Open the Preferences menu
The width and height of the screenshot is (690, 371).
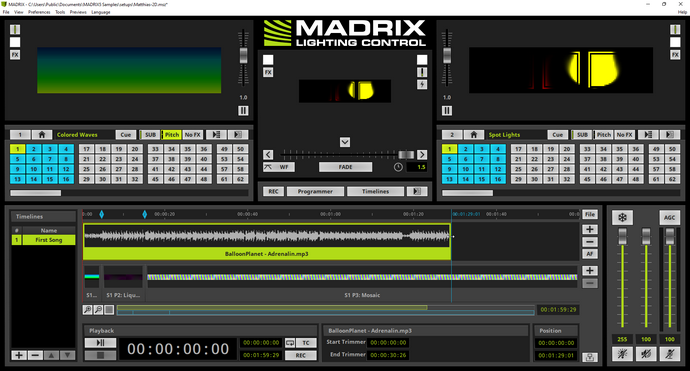tap(39, 12)
